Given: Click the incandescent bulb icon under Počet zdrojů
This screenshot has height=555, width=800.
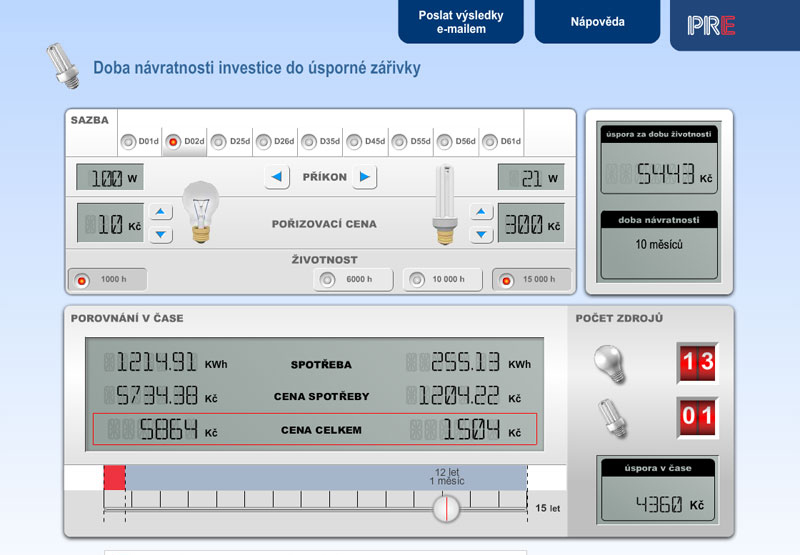Looking at the screenshot, I should (609, 363).
